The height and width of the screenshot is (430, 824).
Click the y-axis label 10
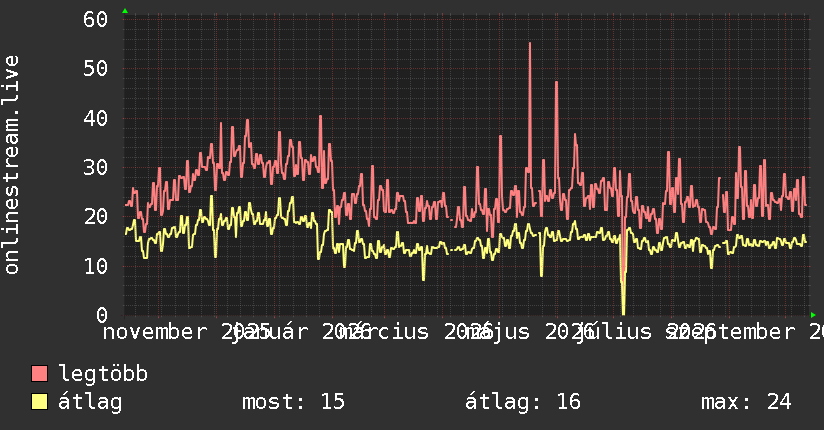pos(95,266)
